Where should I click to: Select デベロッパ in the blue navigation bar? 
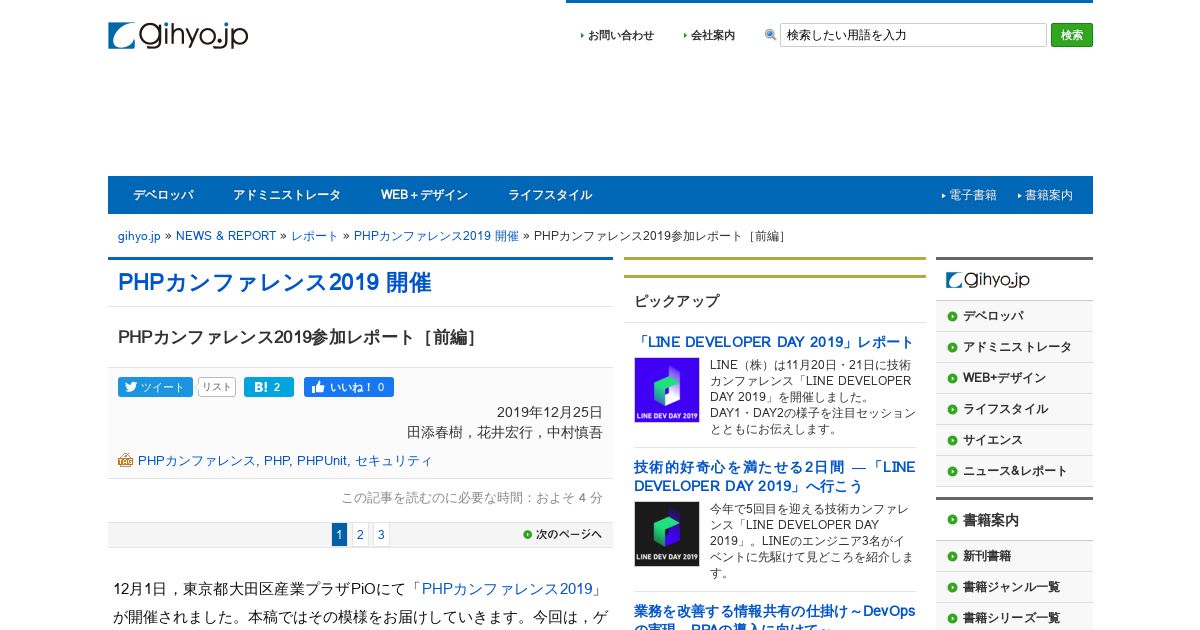163,195
